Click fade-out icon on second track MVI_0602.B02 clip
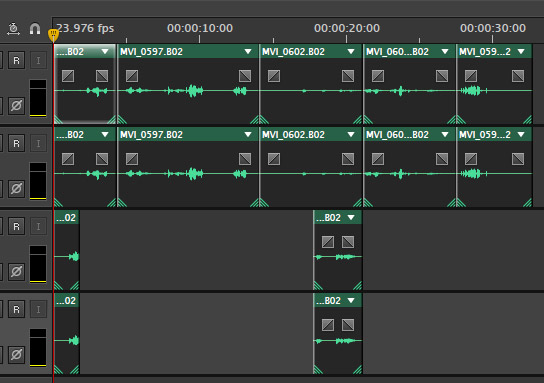544x383 pixels. pyautogui.click(x=348, y=159)
